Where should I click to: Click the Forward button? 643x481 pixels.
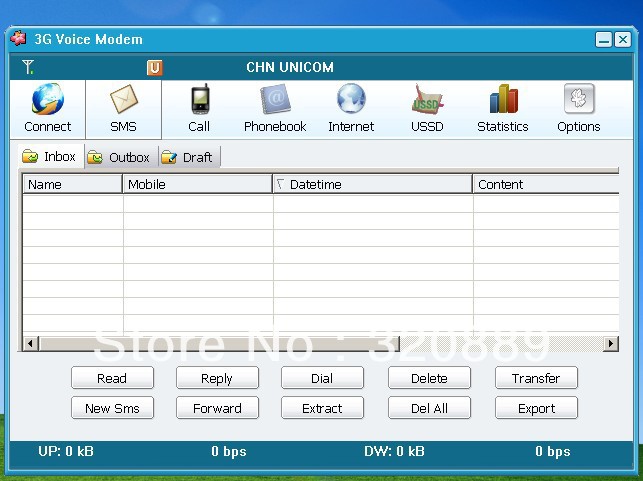[x=217, y=408]
